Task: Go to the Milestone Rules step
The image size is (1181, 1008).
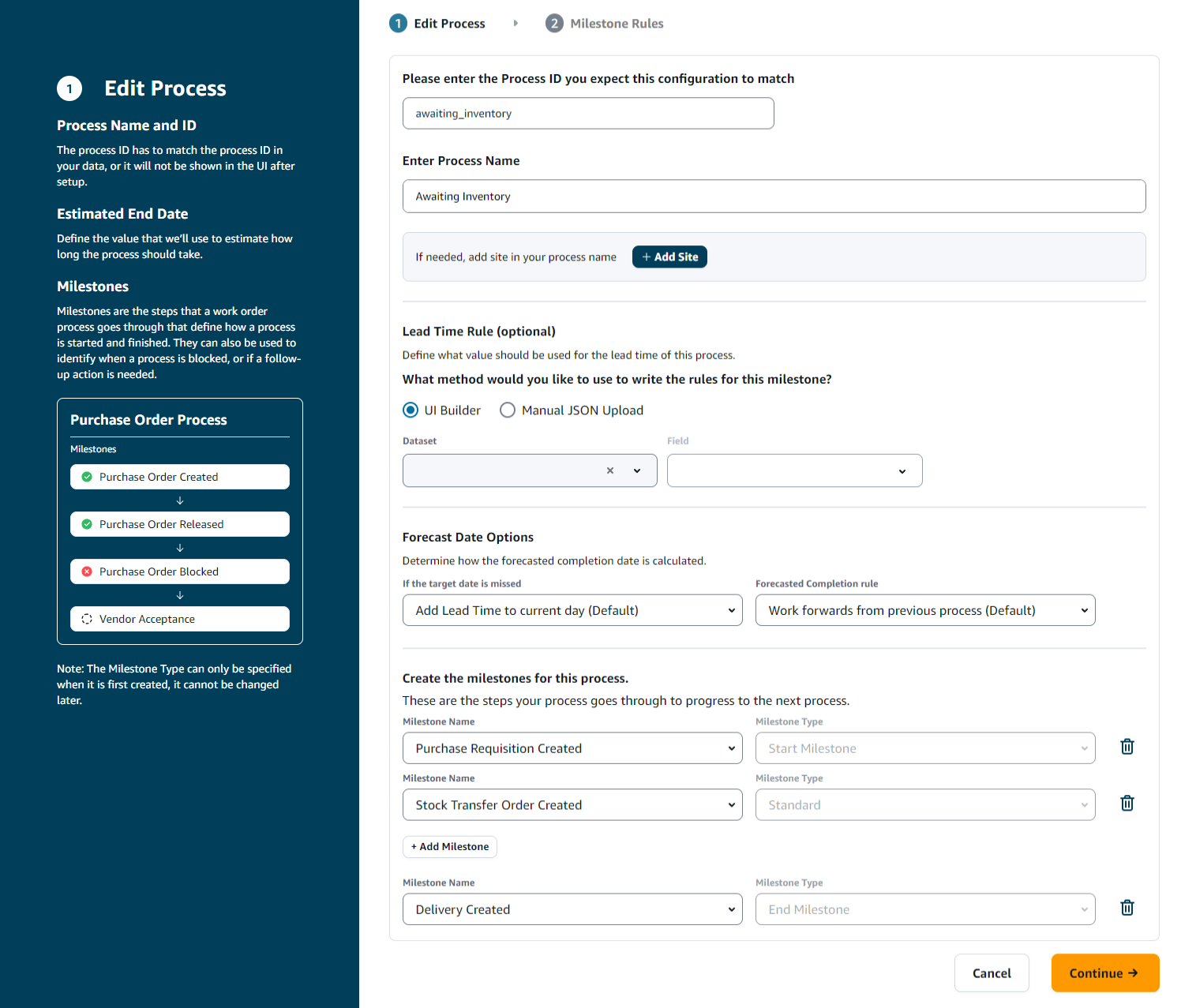Action: (x=605, y=24)
